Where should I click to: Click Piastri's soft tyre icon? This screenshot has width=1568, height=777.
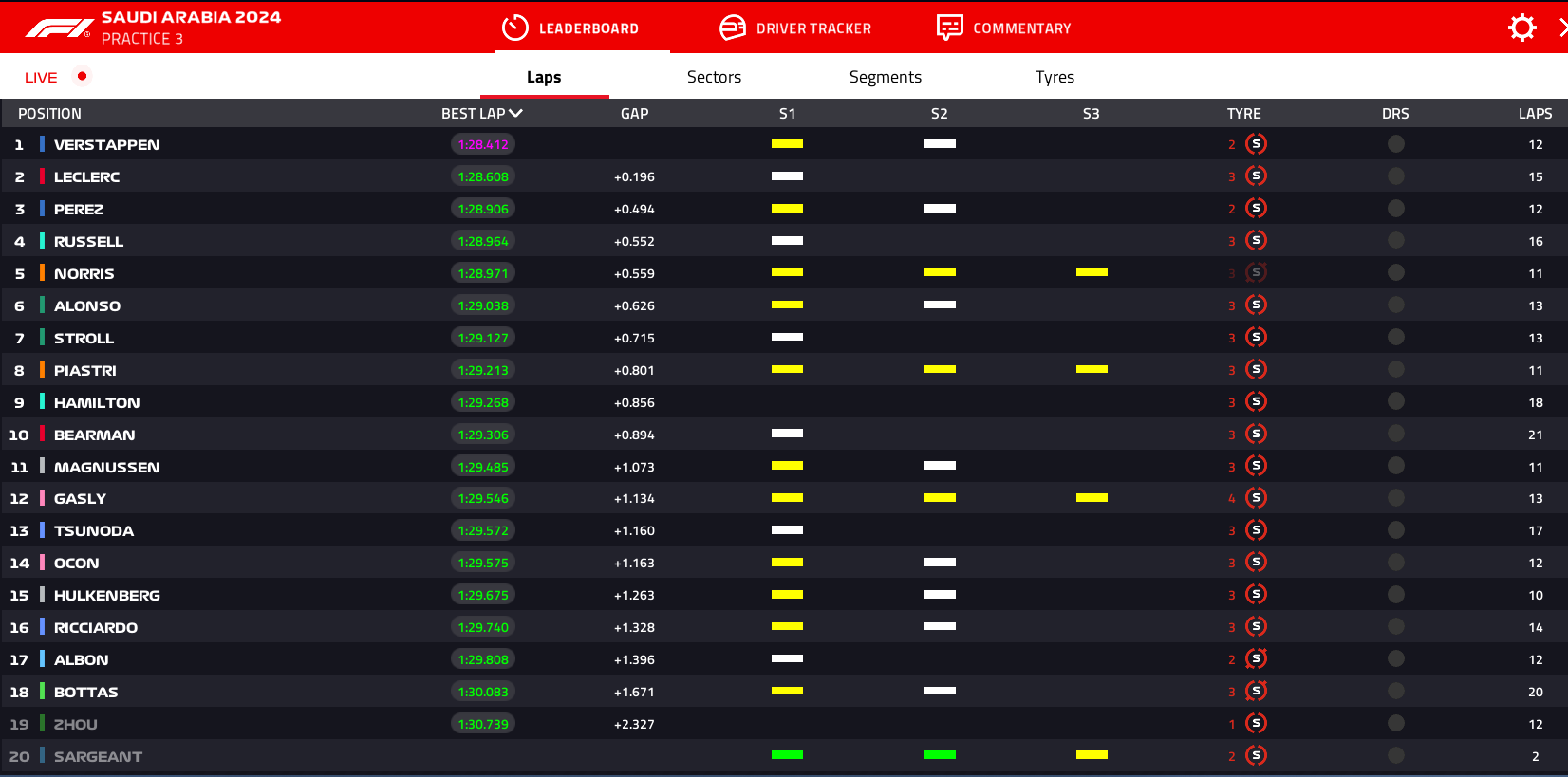point(1257,370)
